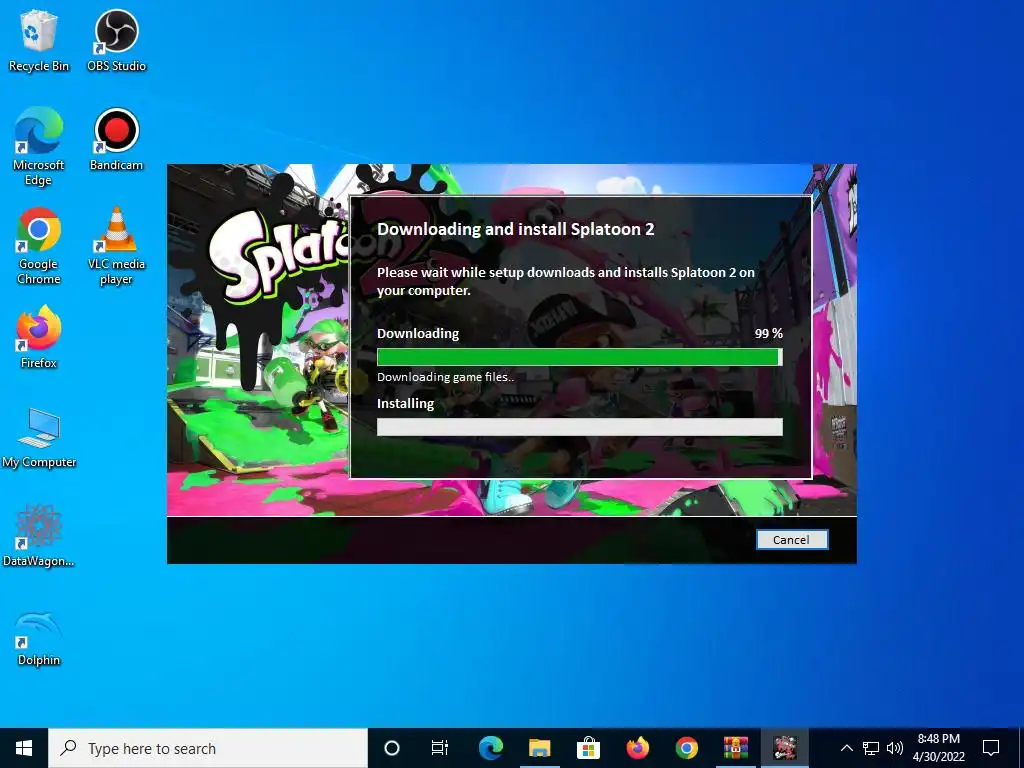Viewport: 1024px width, 768px height.
Task: Click the 'Downloading game files..' status text
Action: tap(445, 377)
